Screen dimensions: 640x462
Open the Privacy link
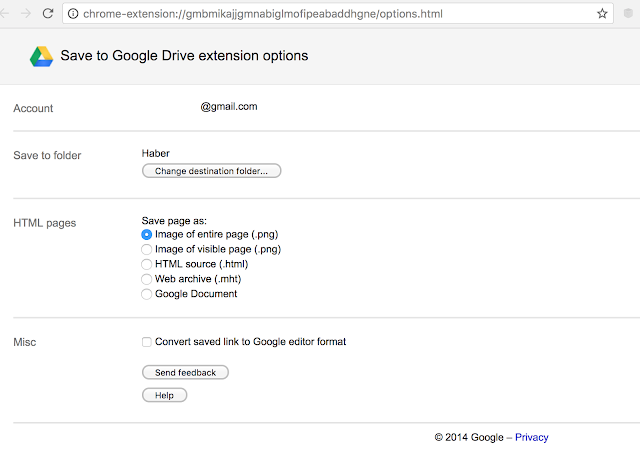(x=531, y=437)
